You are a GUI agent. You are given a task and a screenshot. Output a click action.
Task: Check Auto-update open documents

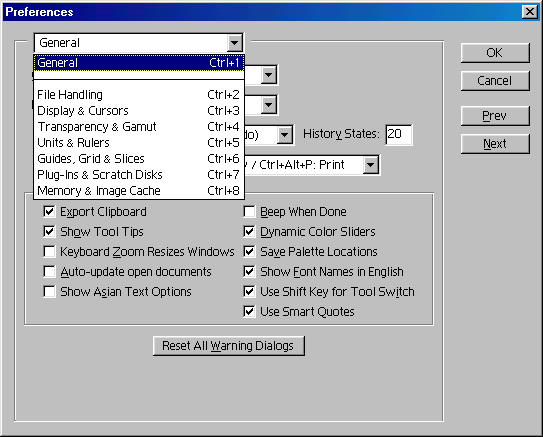click(x=49, y=271)
